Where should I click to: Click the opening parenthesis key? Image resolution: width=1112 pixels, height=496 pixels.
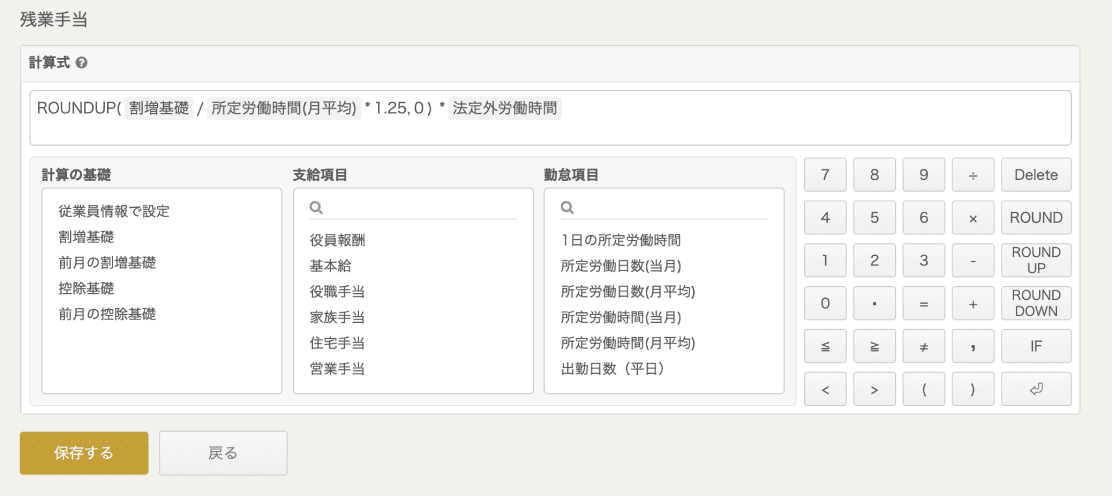[923, 389]
